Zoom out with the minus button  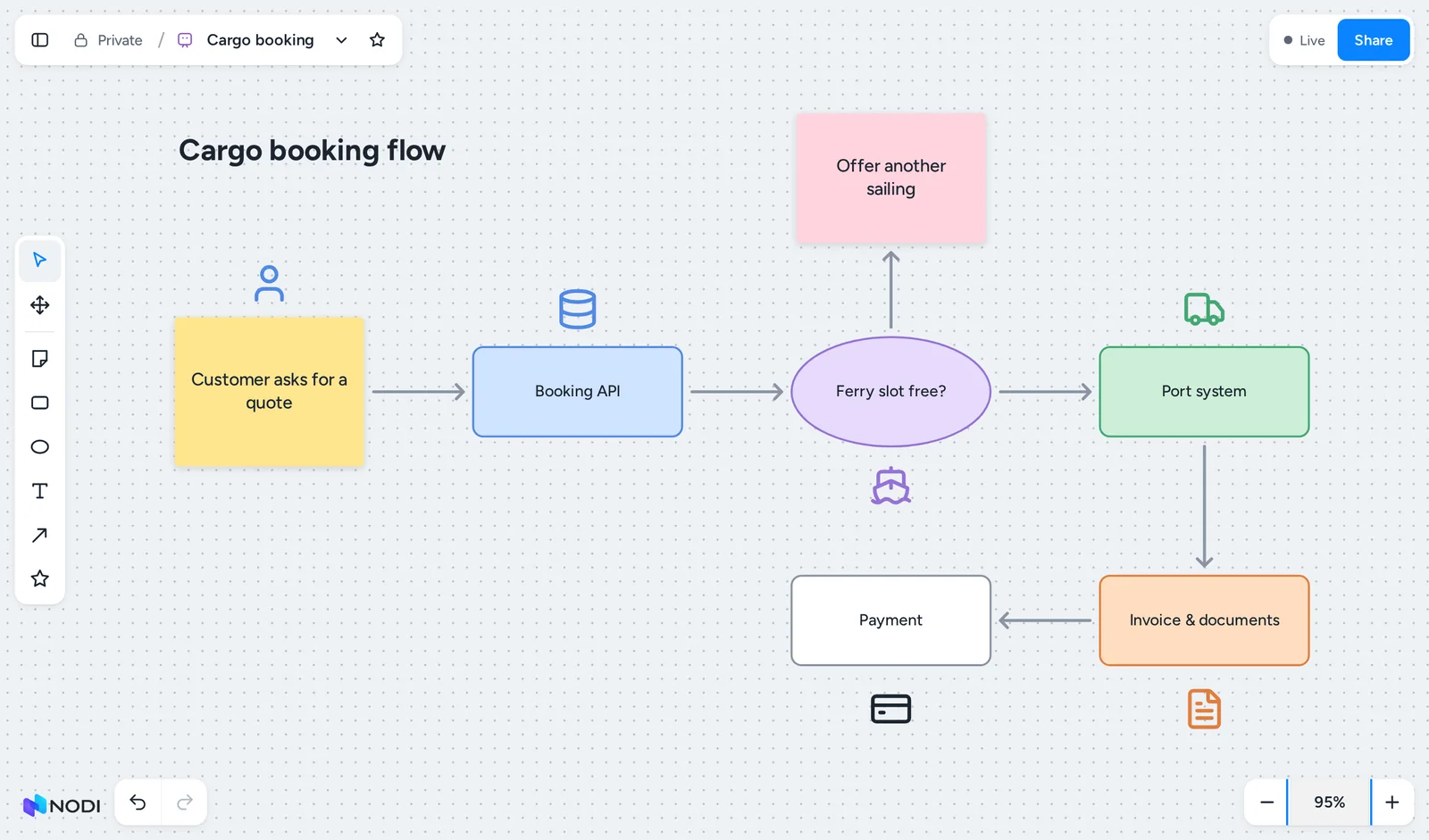click(1266, 803)
